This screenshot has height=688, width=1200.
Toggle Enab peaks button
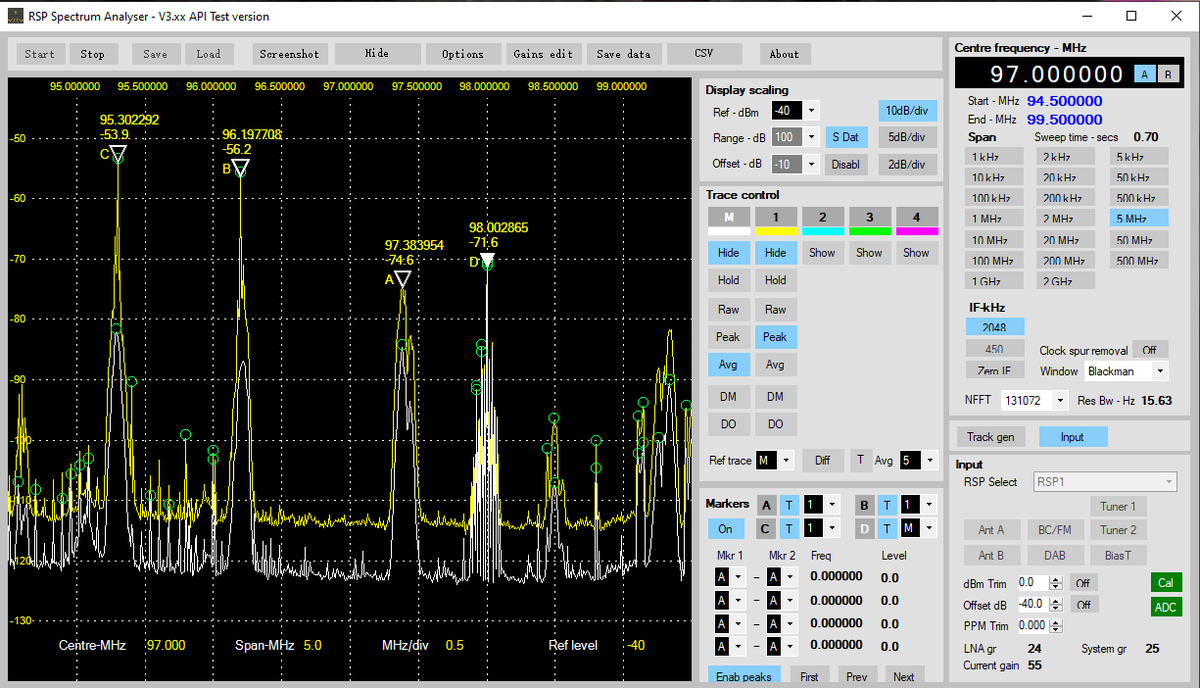(744, 677)
